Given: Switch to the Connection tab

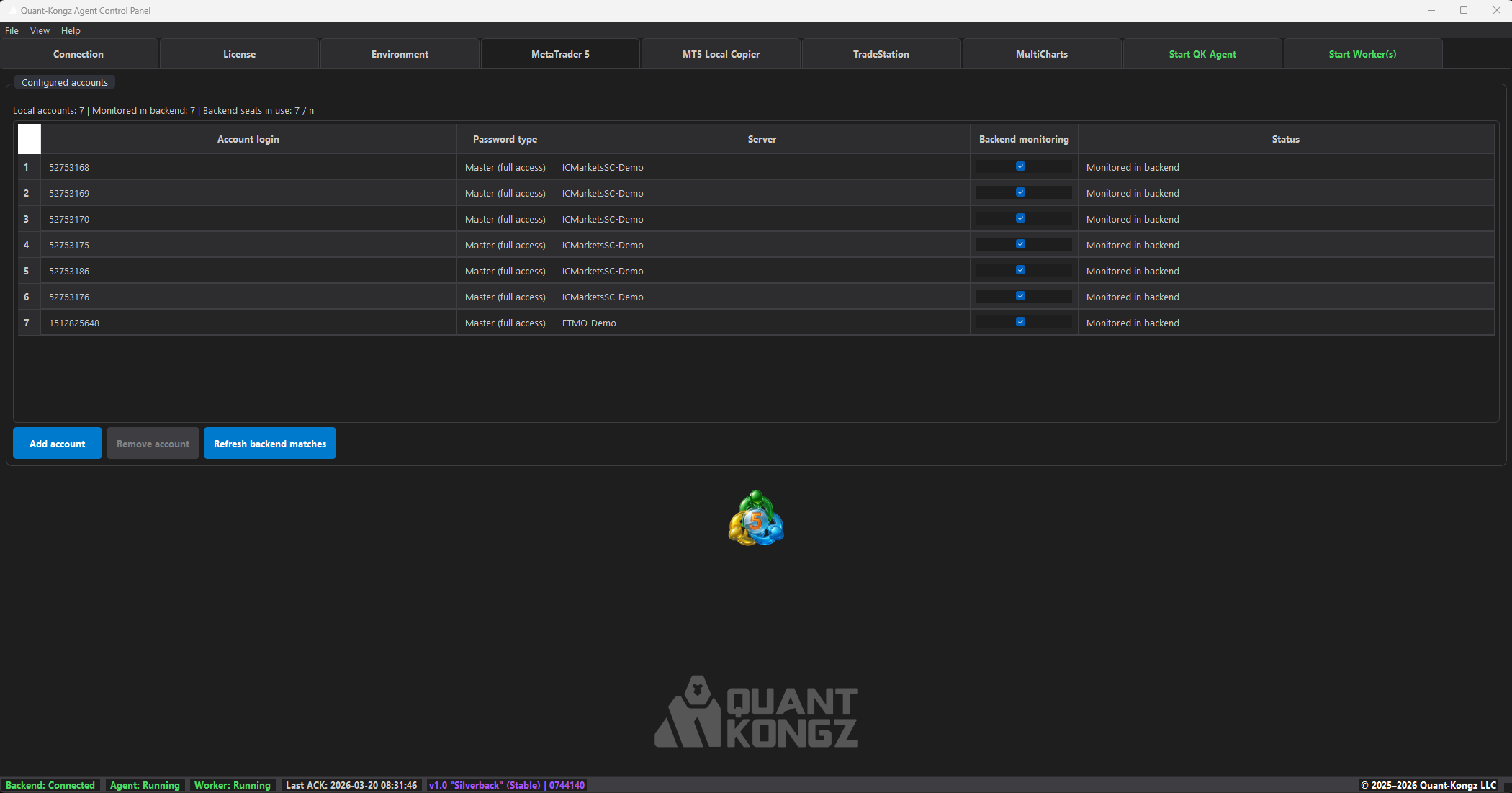Looking at the screenshot, I should (78, 53).
